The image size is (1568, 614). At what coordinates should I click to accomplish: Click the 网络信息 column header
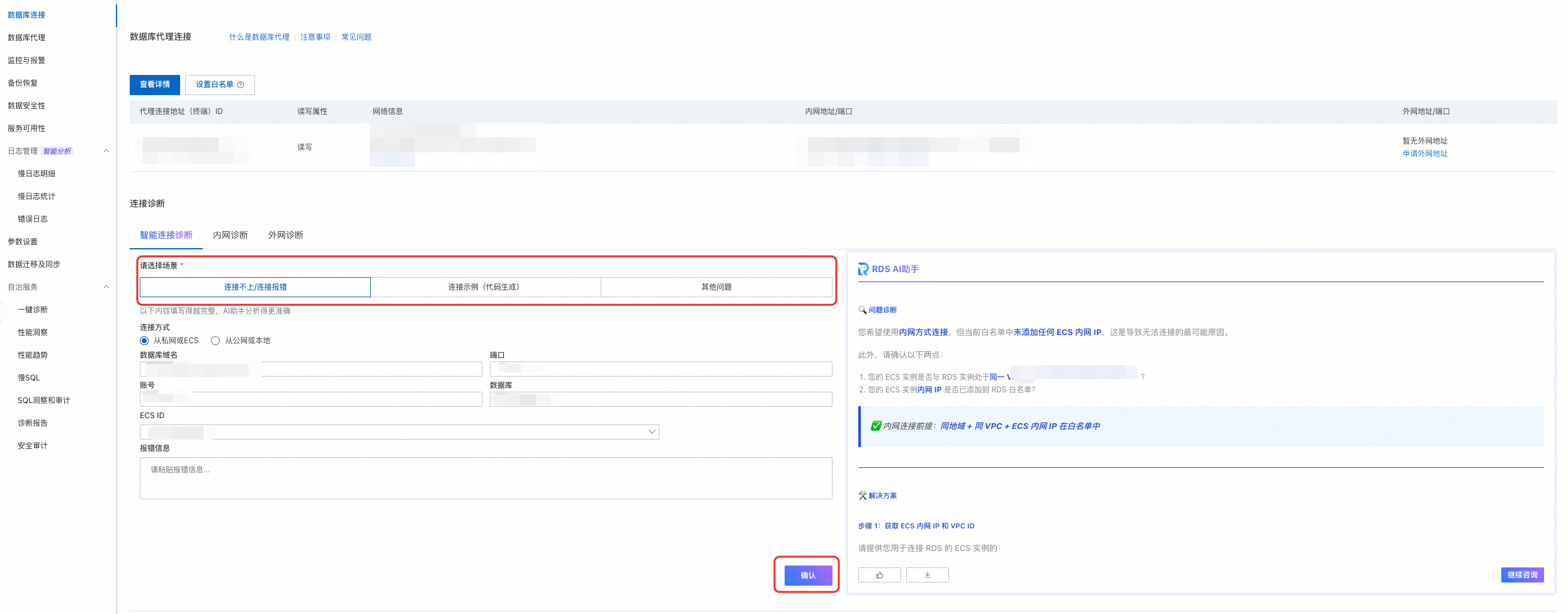388,111
